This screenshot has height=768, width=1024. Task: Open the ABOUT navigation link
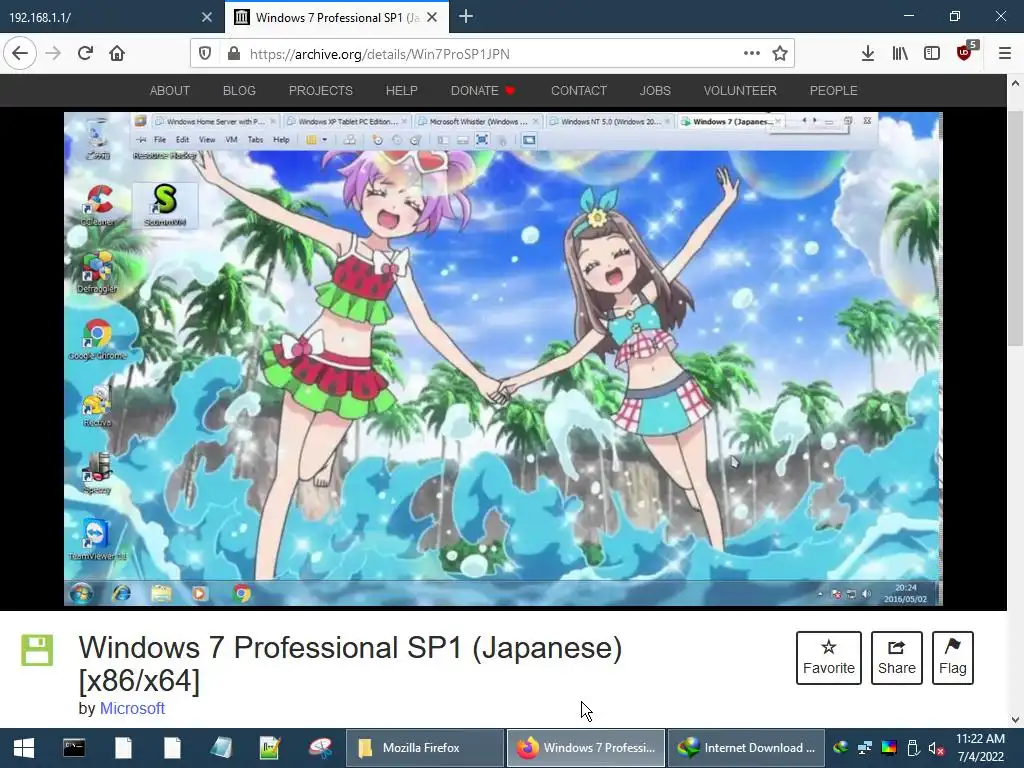(x=170, y=91)
